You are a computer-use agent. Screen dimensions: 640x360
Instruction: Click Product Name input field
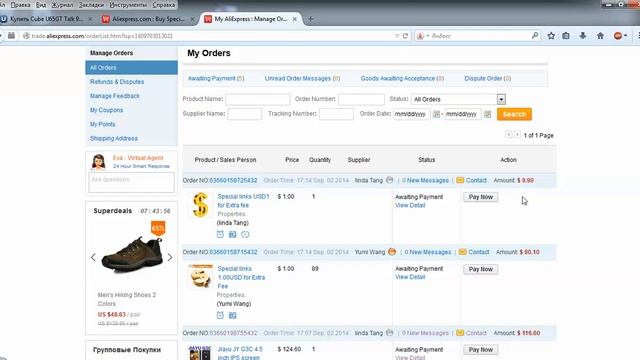pyautogui.click(x=258, y=99)
